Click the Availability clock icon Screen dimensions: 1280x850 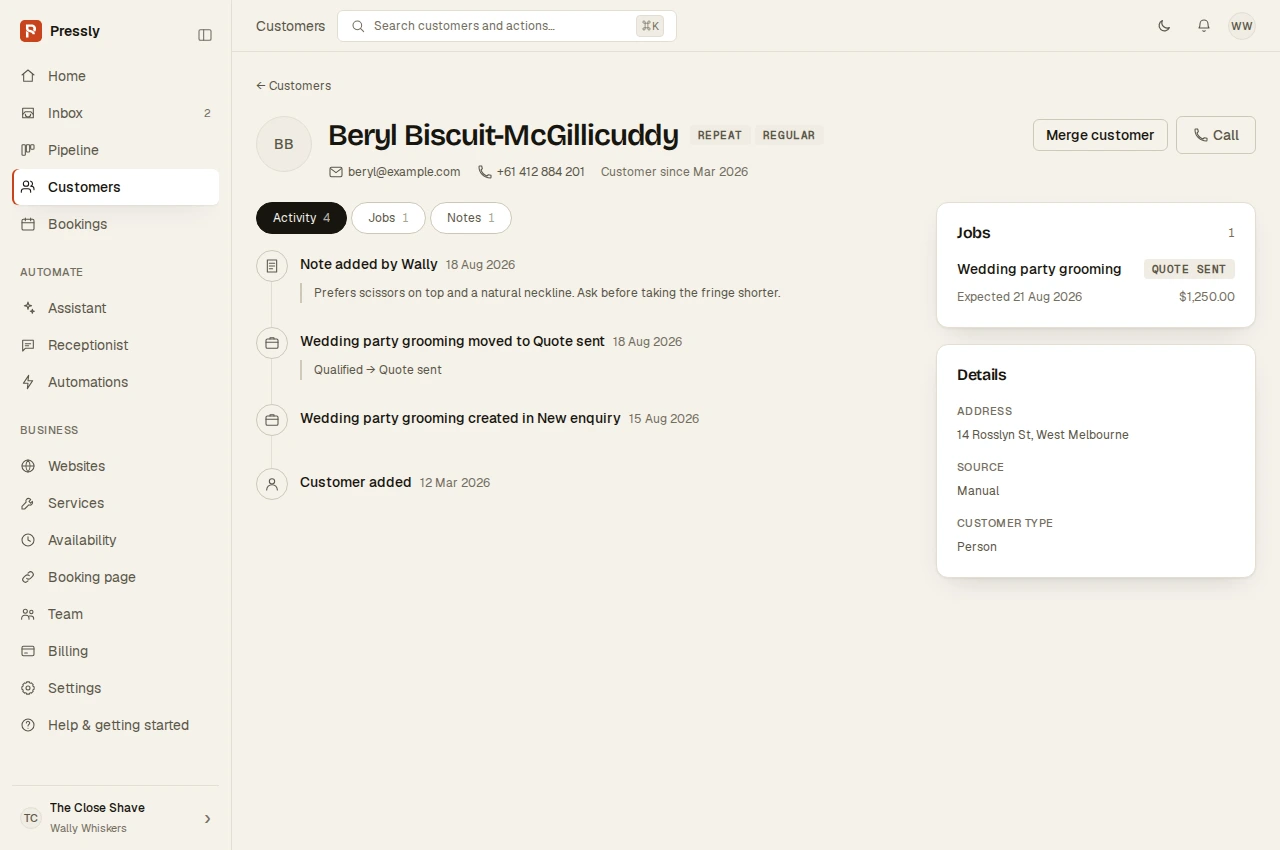click(28, 540)
